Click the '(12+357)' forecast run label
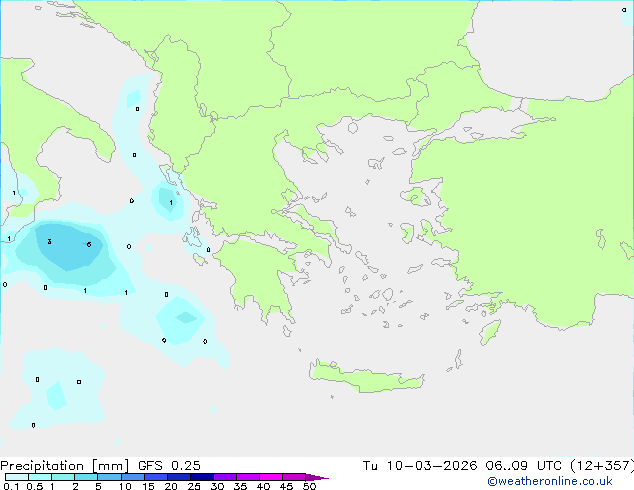This screenshot has height=490, width=634. (602, 466)
